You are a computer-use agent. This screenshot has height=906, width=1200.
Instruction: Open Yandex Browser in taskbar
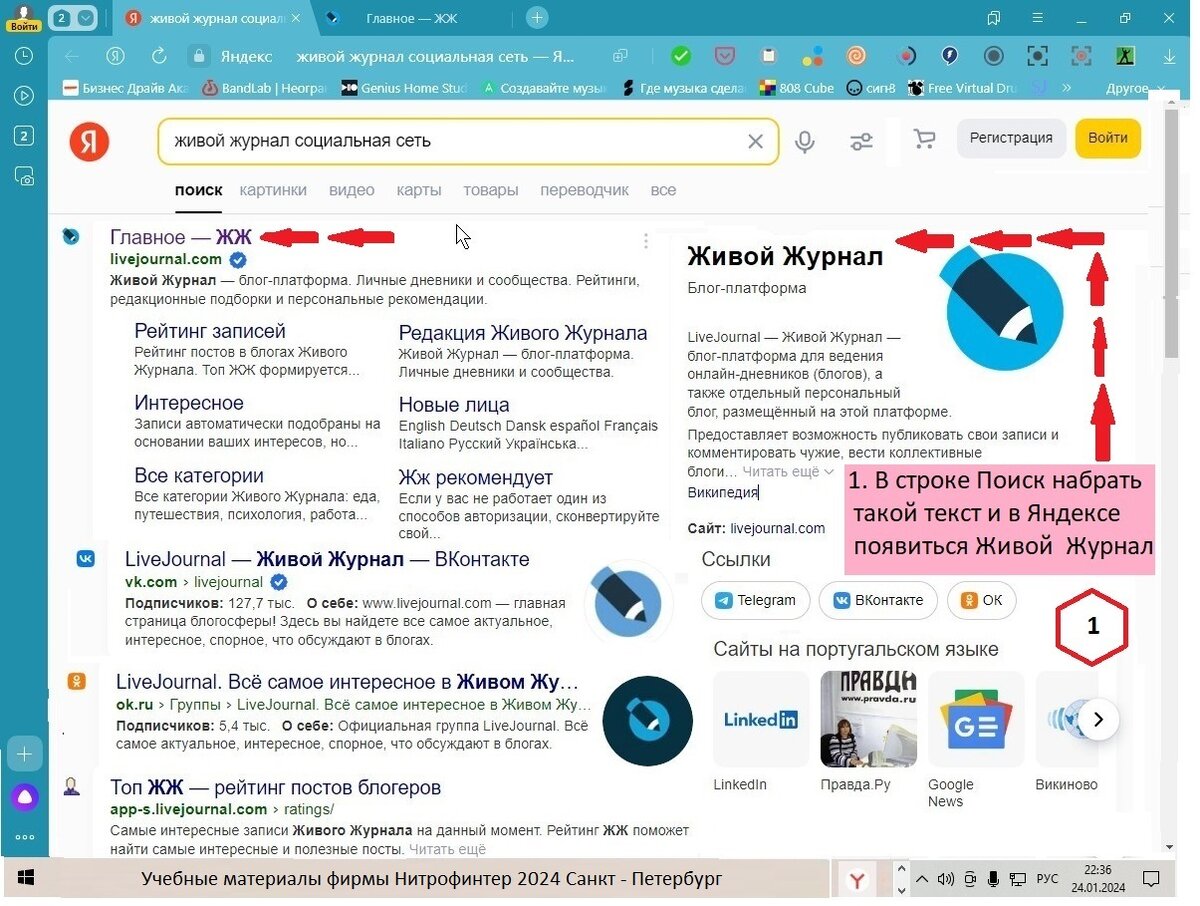point(857,880)
